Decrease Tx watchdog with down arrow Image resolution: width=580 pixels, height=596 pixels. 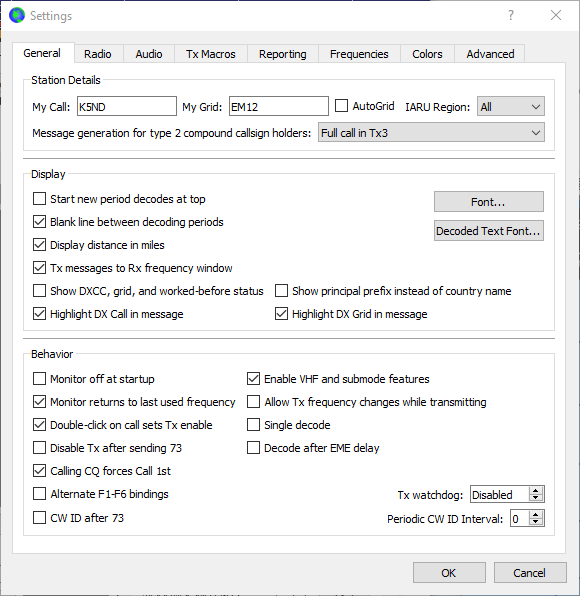[x=536, y=498]
